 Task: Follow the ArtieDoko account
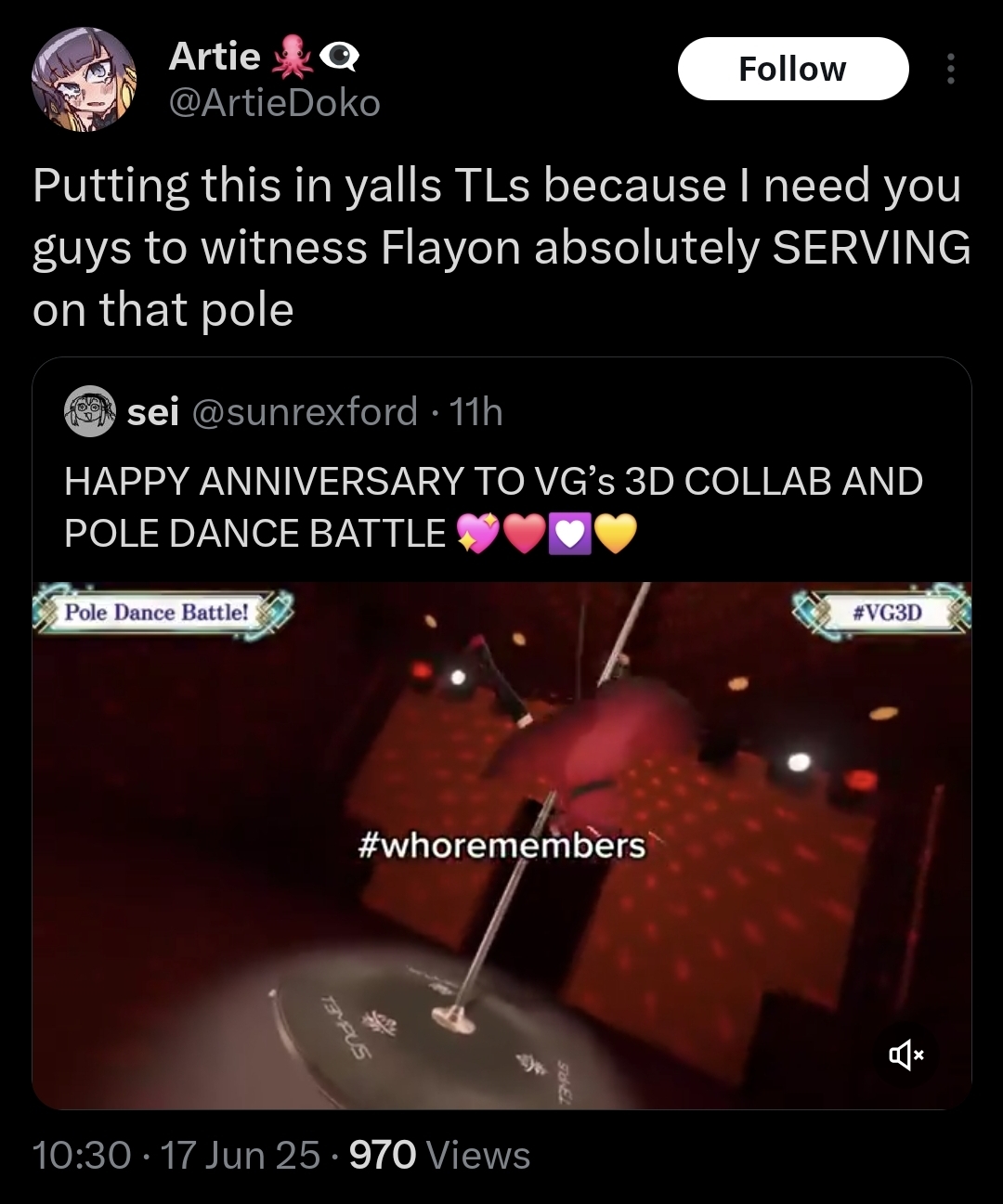(x=793, y=69)
